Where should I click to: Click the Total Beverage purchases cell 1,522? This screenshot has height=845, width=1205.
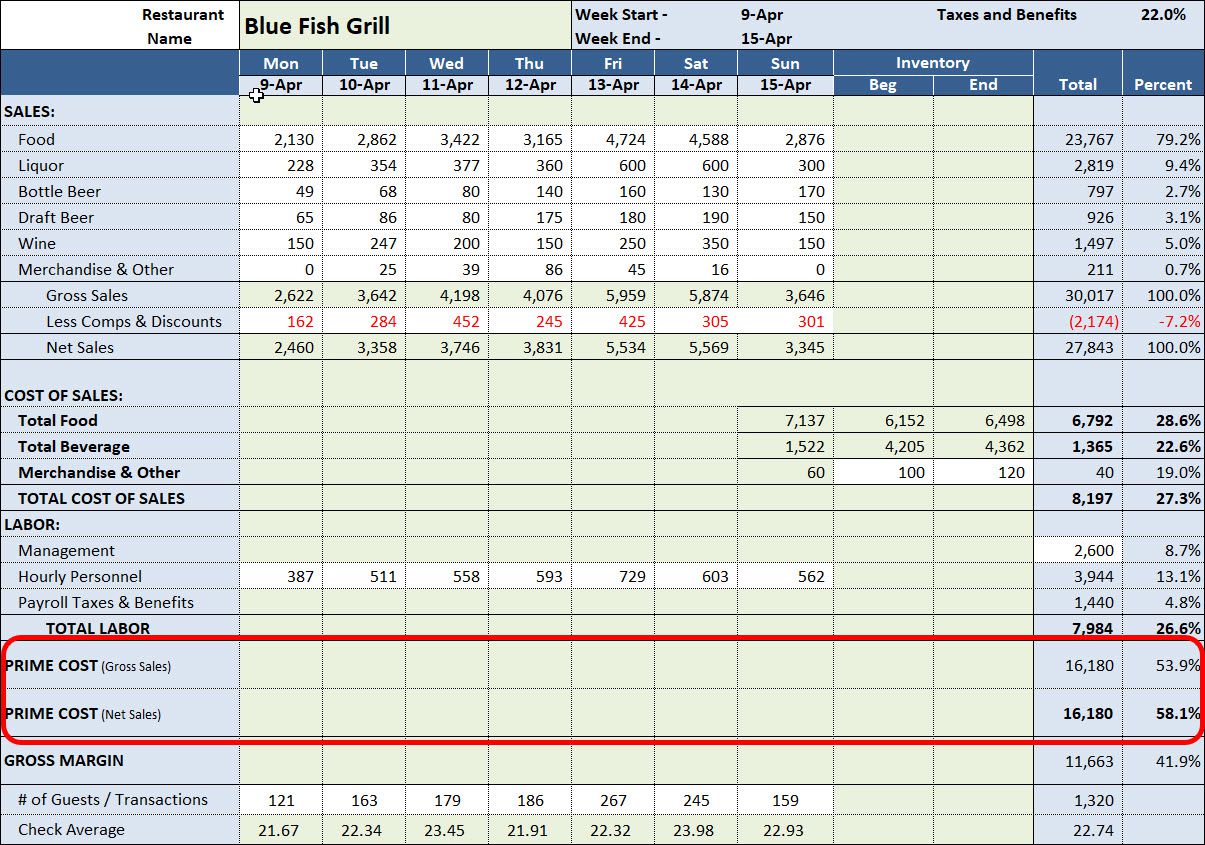(x=785, y=447)
